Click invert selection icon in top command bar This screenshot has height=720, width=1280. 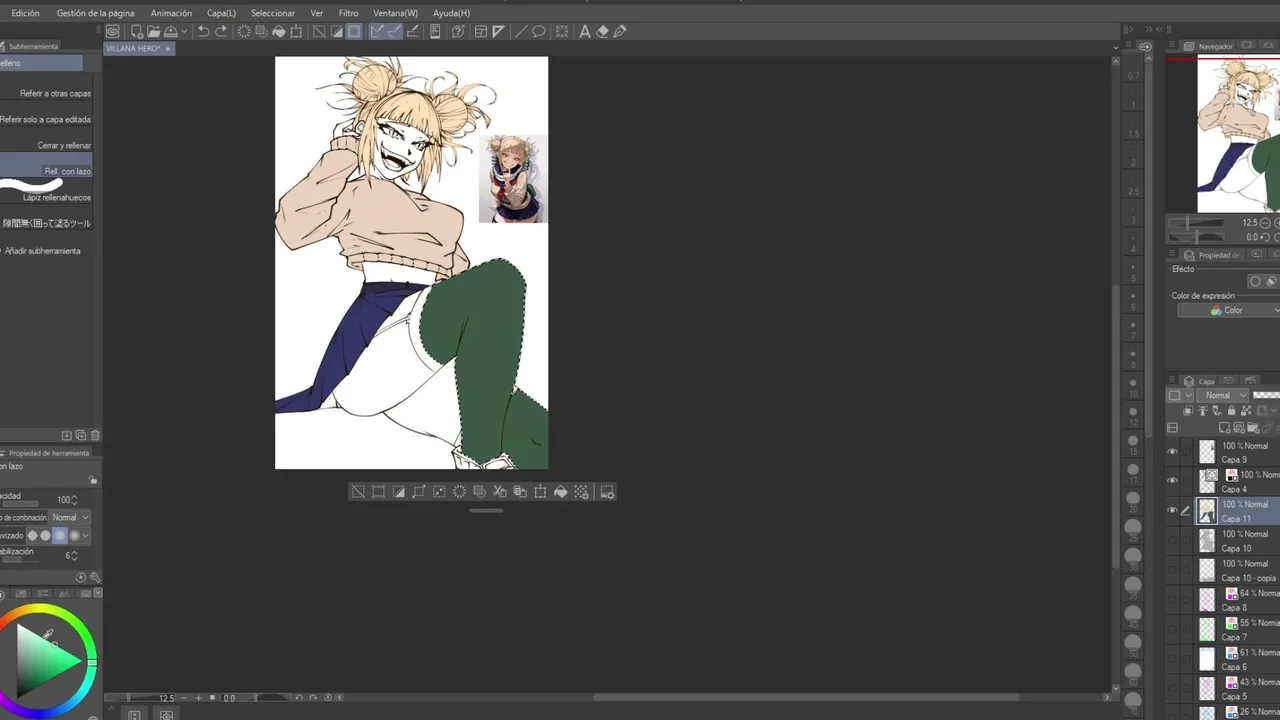pyautogui.click(x=336, y=31)
